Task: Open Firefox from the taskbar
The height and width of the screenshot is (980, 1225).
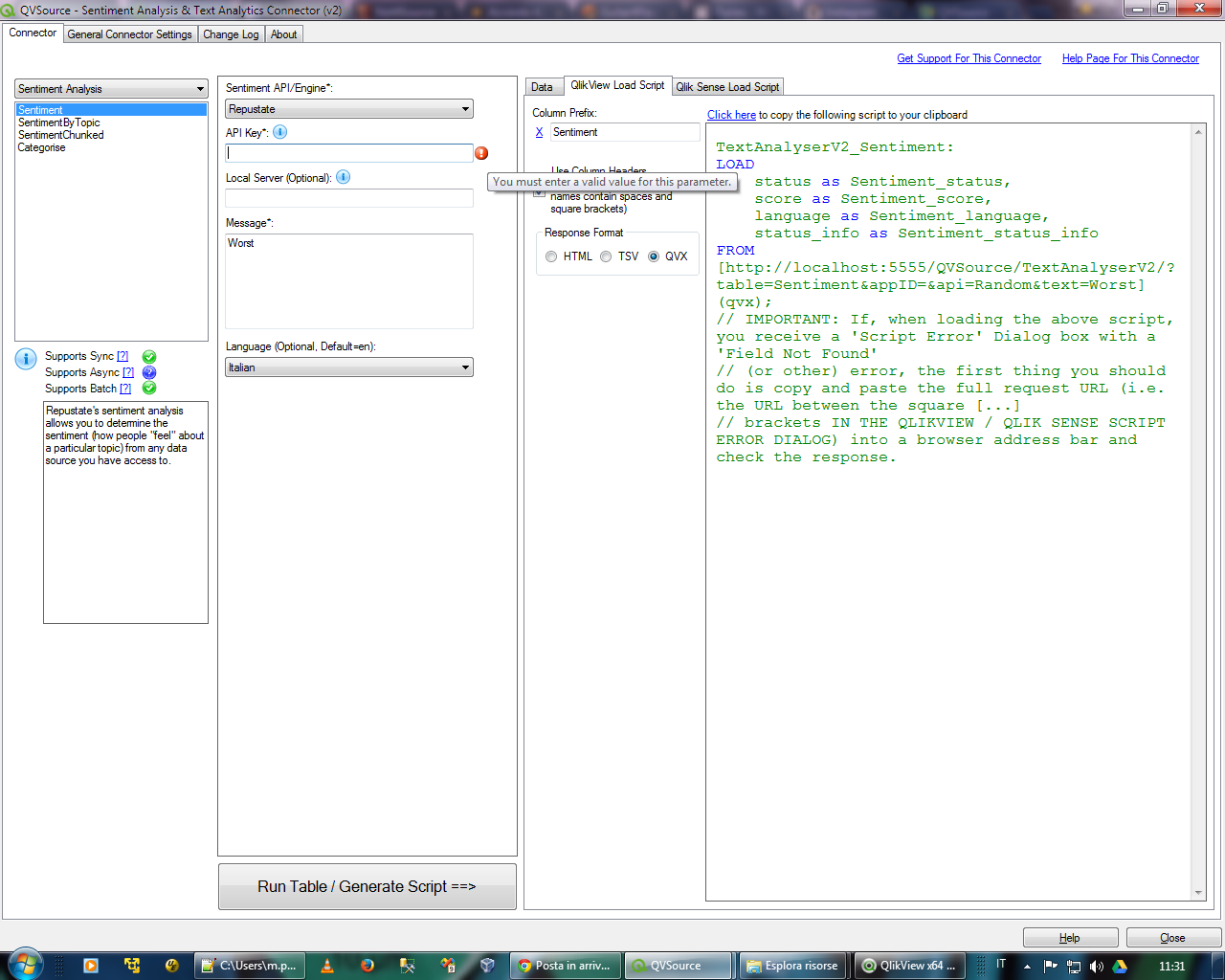Action: pyautogui.click(x=367, y=966)
